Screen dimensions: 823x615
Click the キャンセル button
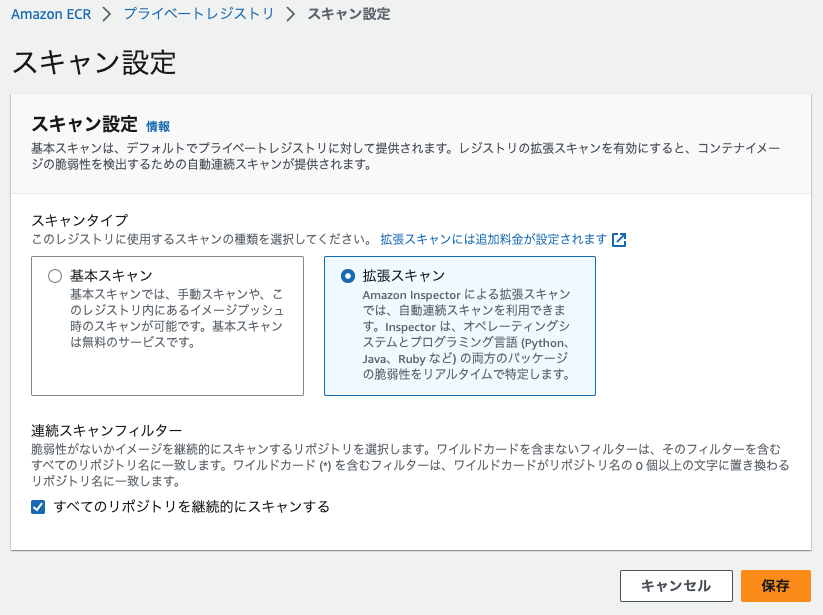pyautogui.click(x=676, y=586)
